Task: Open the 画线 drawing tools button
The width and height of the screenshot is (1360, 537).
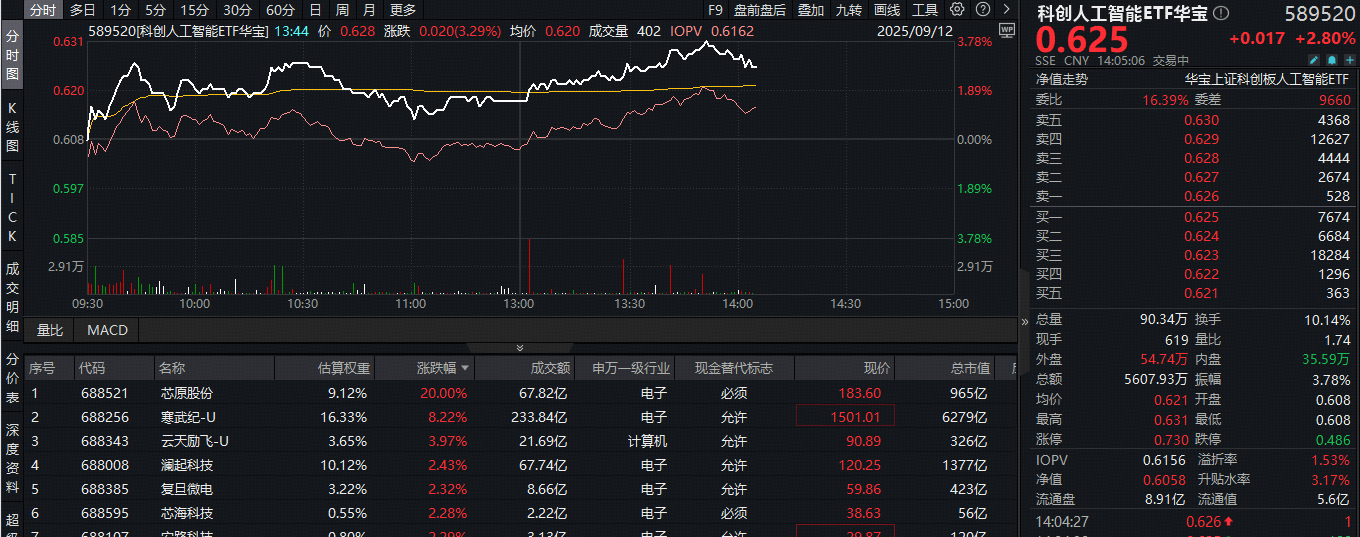Action: (x=887, y=10)
